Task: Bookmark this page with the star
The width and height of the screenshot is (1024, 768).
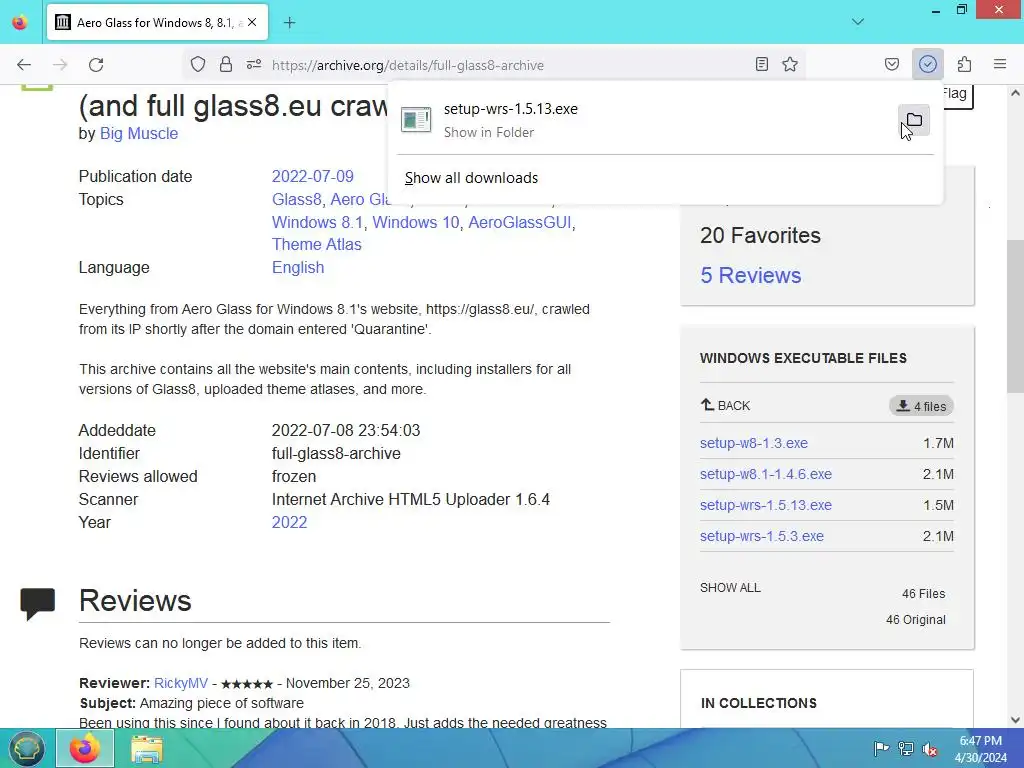Action: [790, 65]
